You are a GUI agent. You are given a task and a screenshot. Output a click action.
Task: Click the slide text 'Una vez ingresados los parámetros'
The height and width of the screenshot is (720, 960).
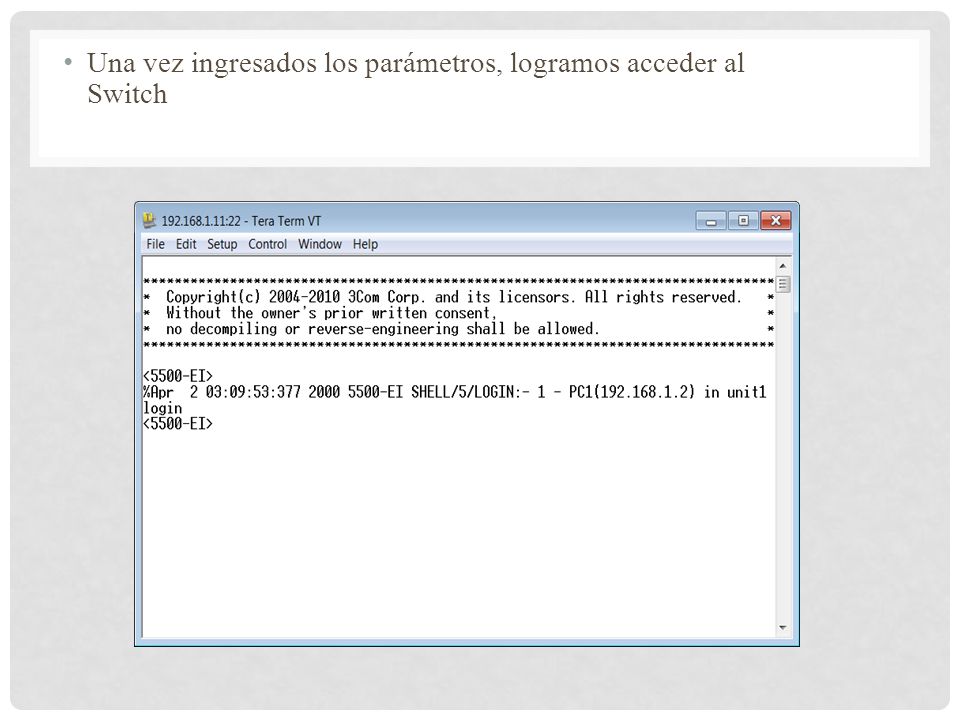(294, 63)
